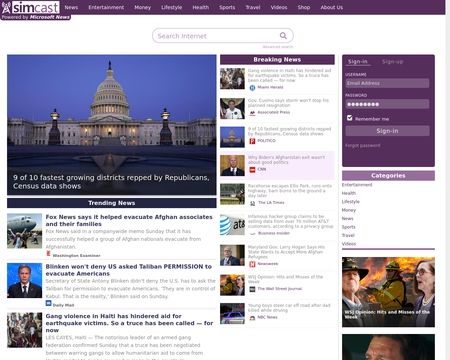Open the Blinken Taliban PERMISSION headline
The image size is (450, 360).
[129, 270]
